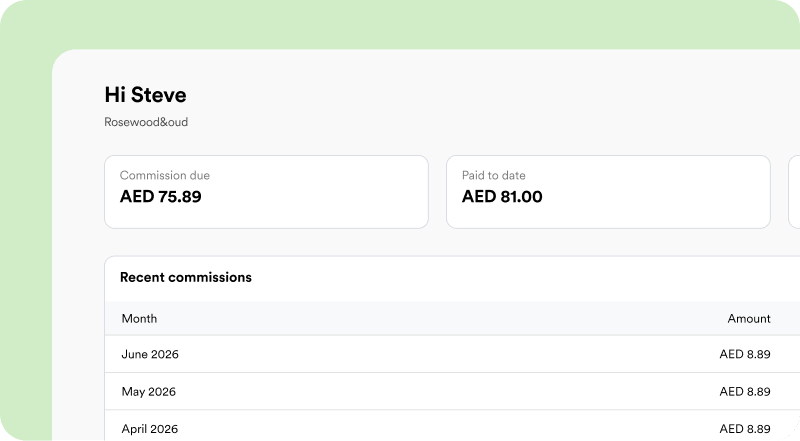800x441 pixels.
Task: Open the Commission due card
Action: point(266,192)
